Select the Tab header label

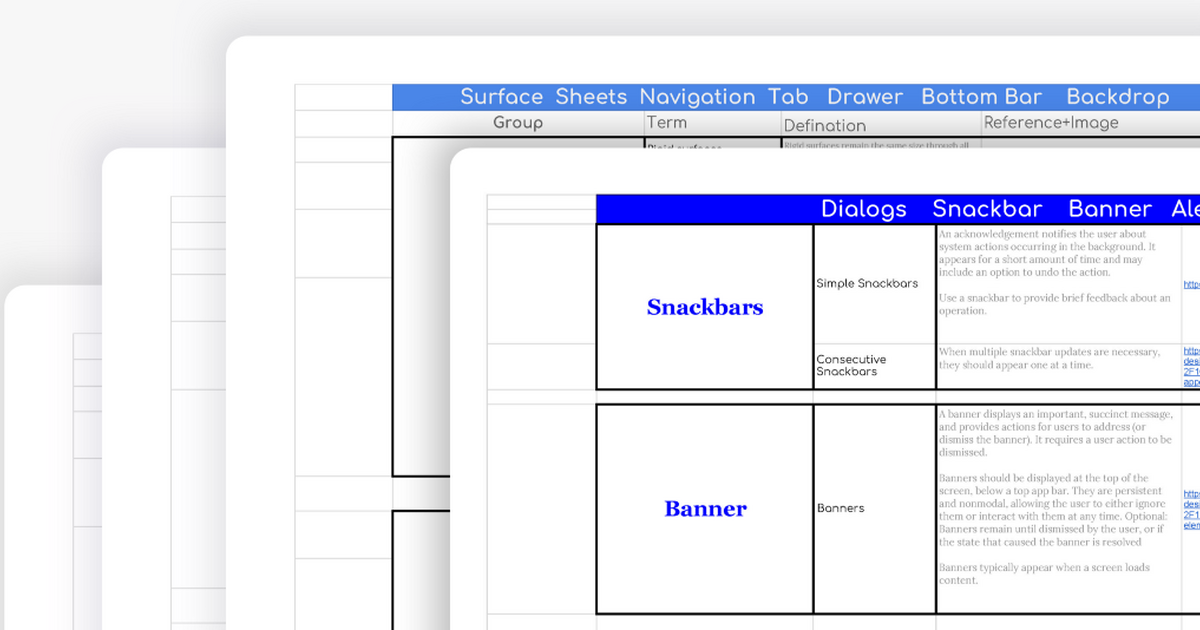(x=788, y=97)
